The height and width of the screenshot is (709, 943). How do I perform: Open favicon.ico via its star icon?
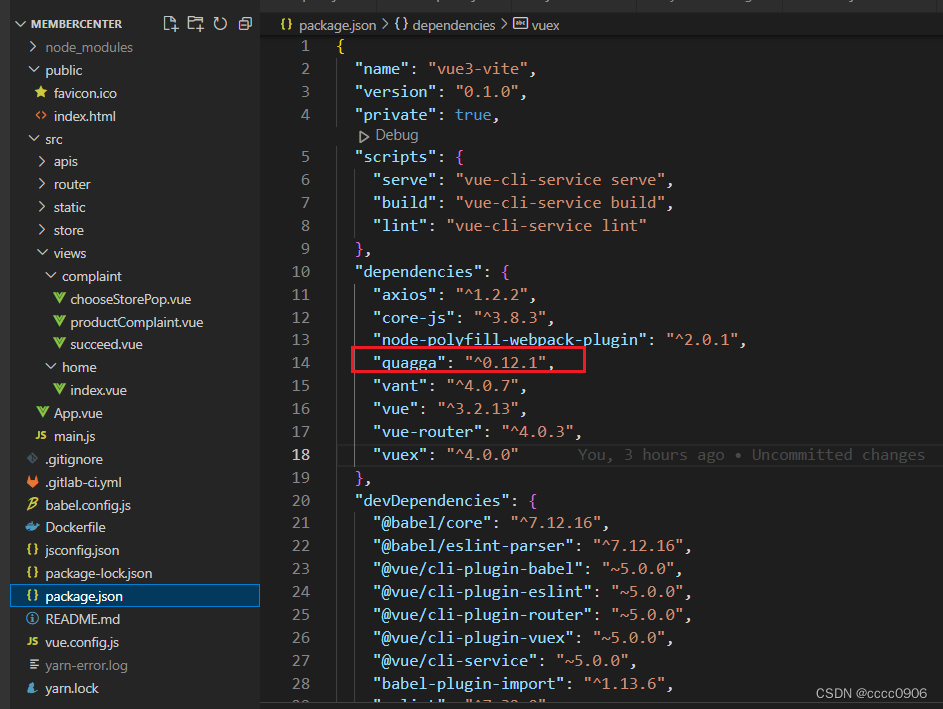(40, 92)
